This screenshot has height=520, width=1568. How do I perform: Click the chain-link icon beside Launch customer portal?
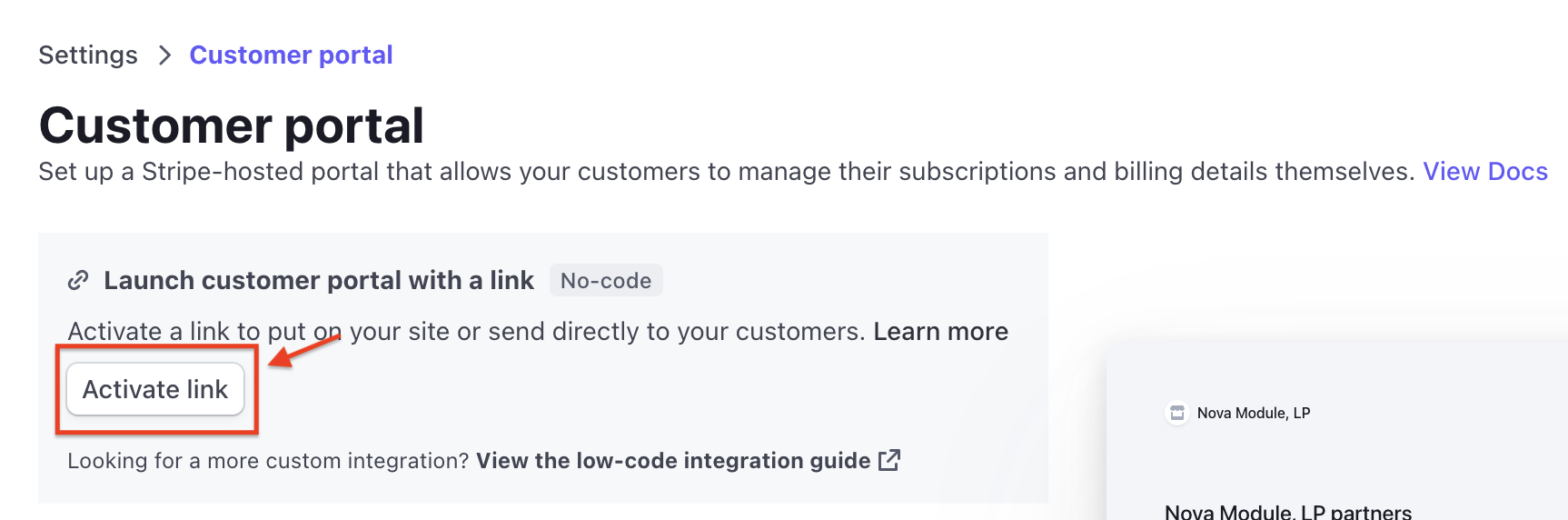tap(78, 280)
